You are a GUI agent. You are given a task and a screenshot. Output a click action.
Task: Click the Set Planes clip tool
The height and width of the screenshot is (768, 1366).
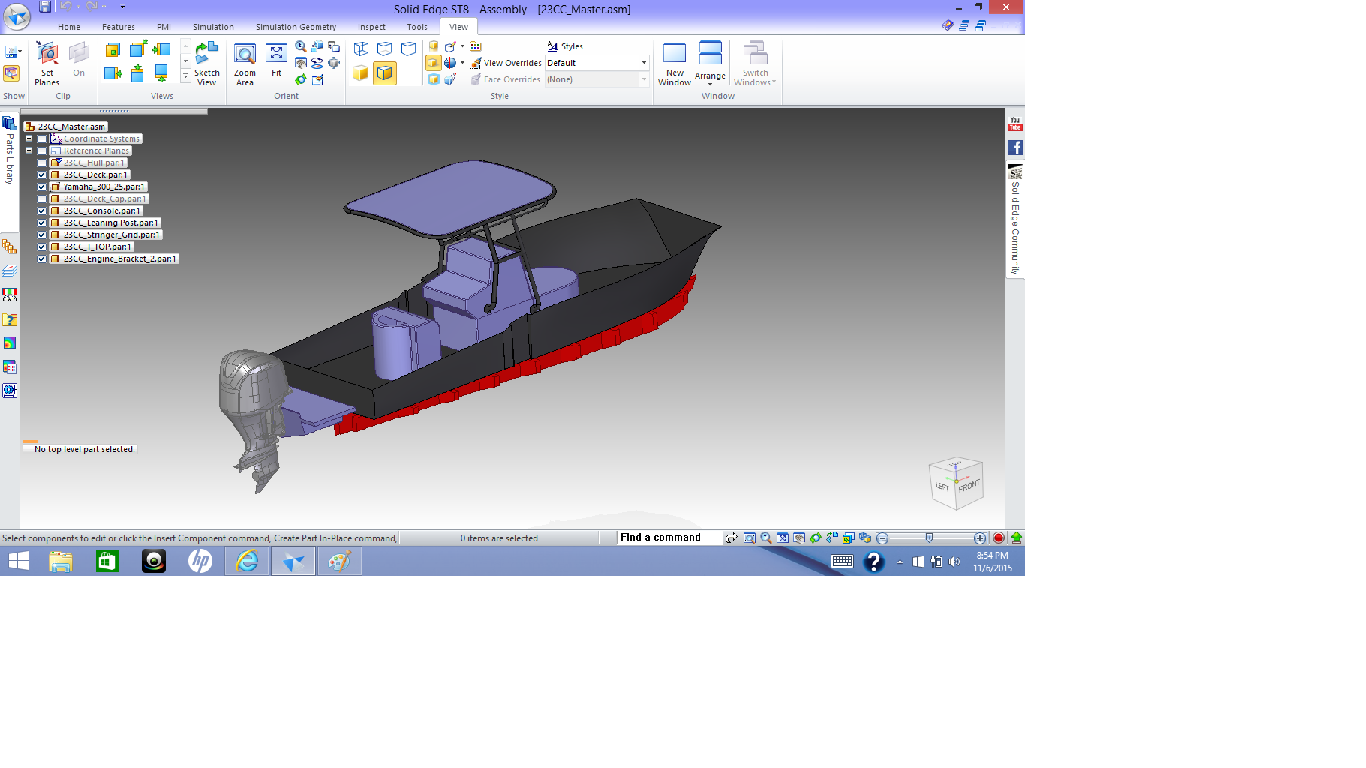click(47, 62)
